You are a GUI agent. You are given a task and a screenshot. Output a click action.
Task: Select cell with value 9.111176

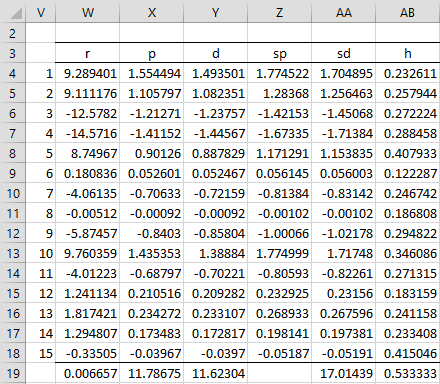(x=88, y=93)
